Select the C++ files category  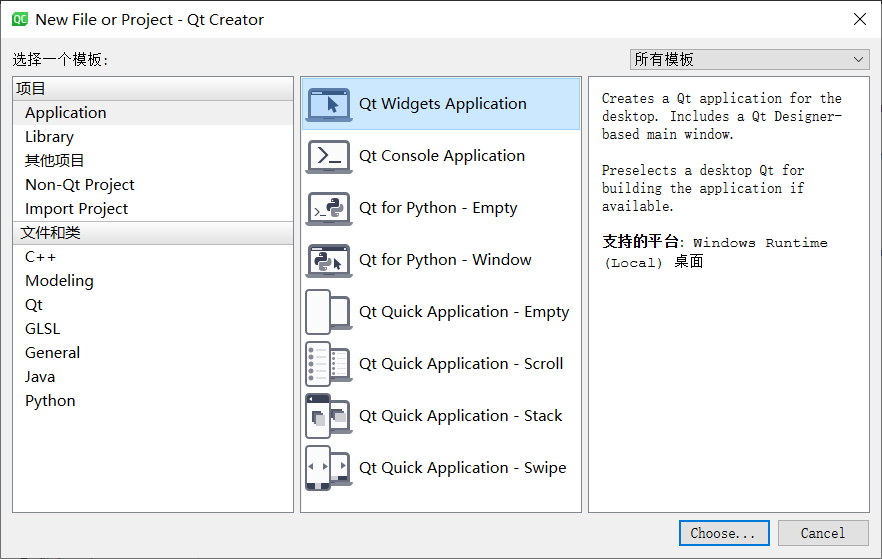pos(153,257)
